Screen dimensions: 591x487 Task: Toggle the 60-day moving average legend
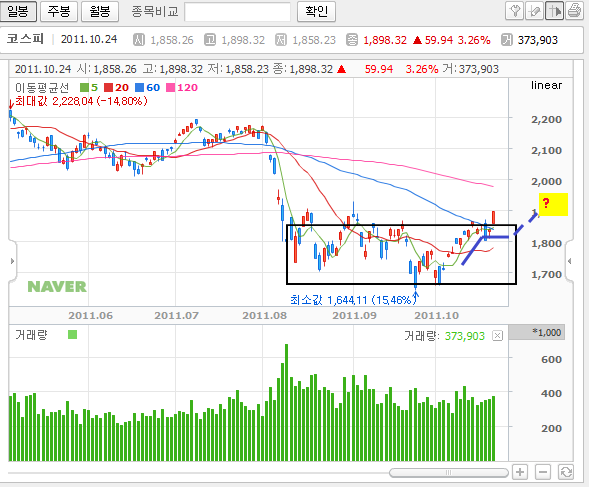pos(147,87)
